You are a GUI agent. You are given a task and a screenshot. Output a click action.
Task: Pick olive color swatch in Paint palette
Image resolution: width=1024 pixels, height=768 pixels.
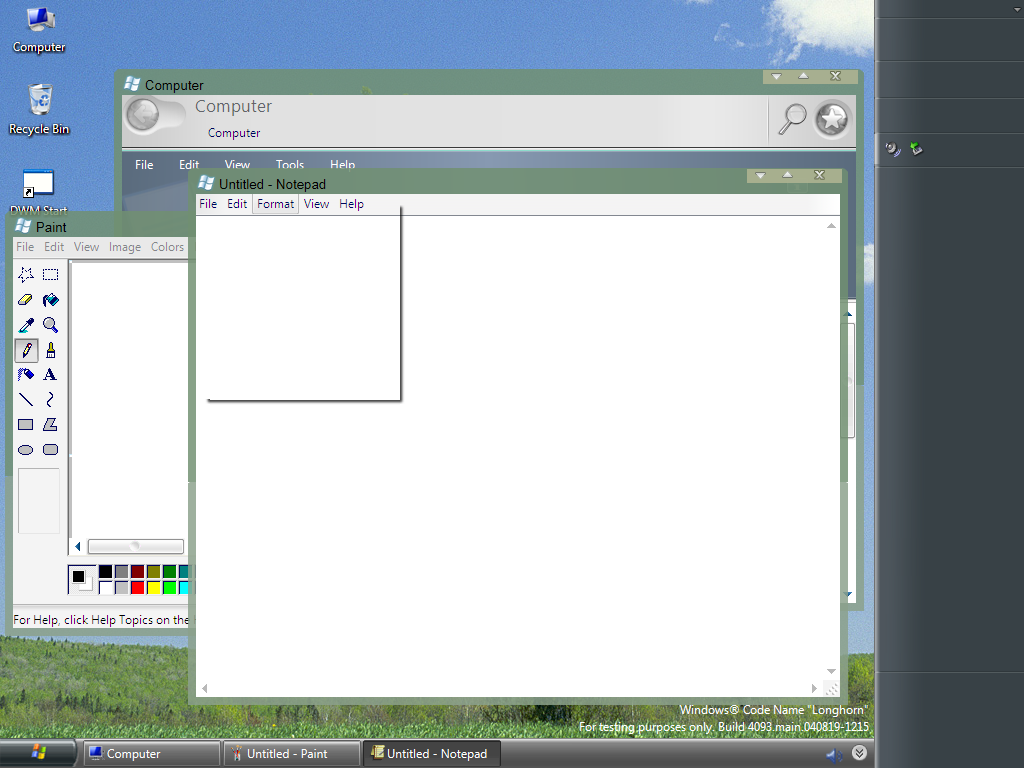point(153,572)
